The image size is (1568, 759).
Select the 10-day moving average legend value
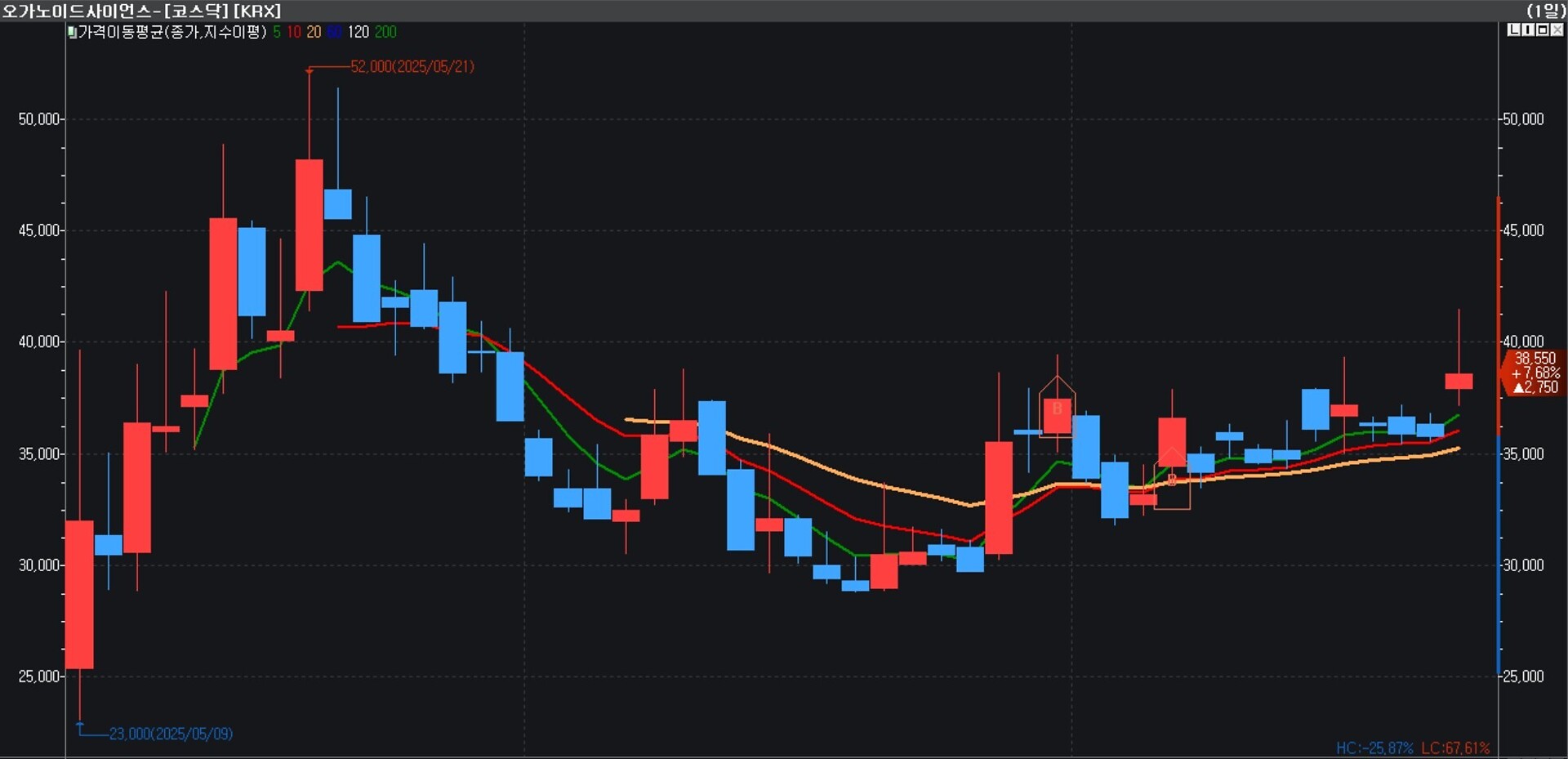(x=294, y=32)
